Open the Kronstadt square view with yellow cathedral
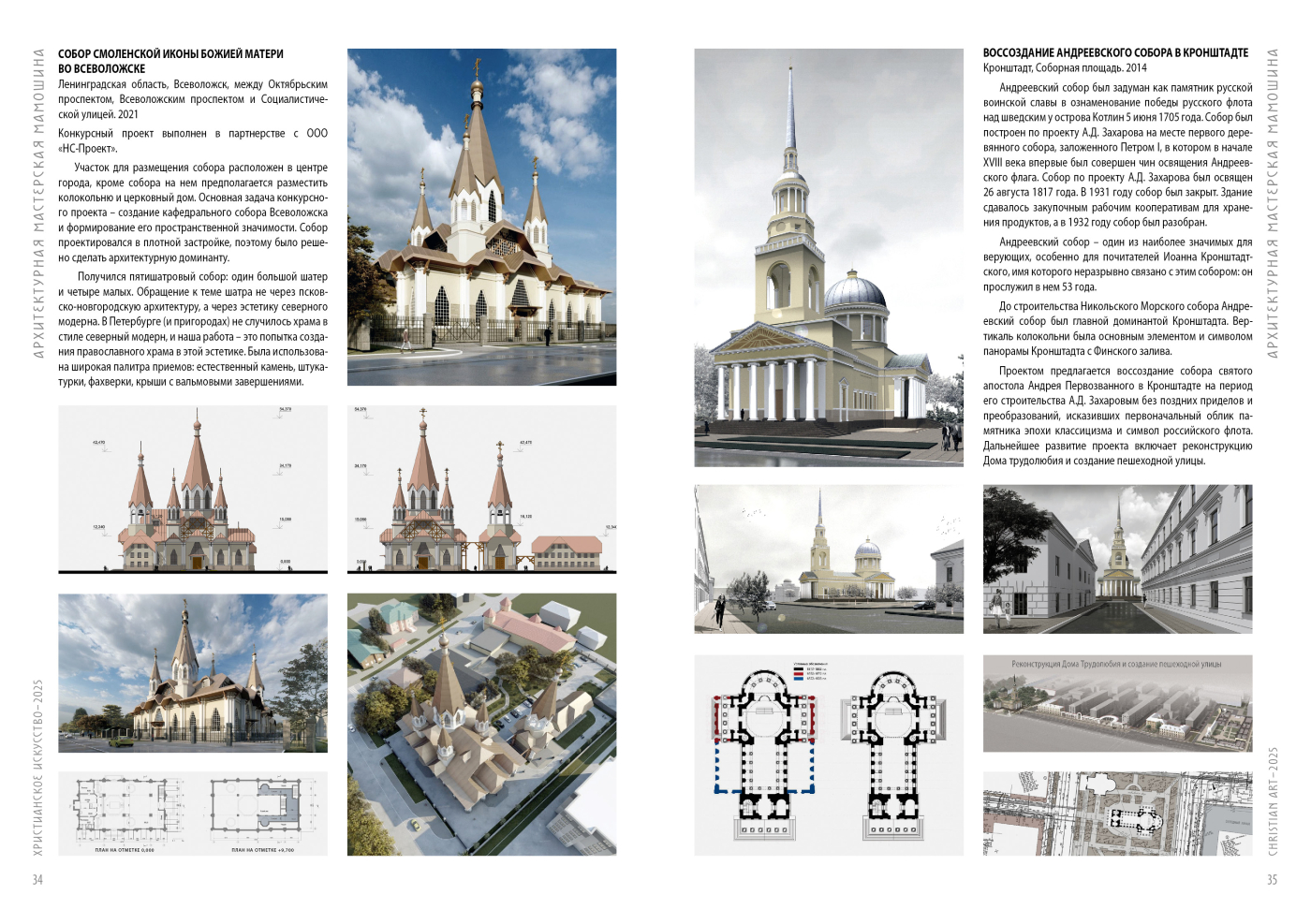The height and width of the screenshot is (924, 1311). [x=829, y=559]
